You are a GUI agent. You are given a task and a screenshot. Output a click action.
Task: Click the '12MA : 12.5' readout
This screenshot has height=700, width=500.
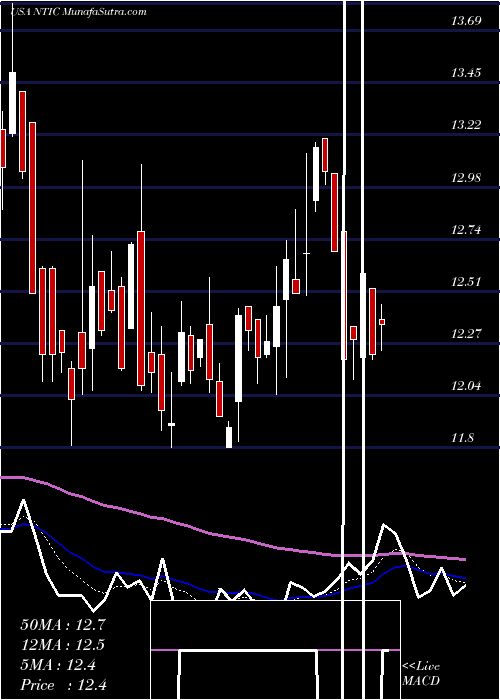(x=63, y=645)
